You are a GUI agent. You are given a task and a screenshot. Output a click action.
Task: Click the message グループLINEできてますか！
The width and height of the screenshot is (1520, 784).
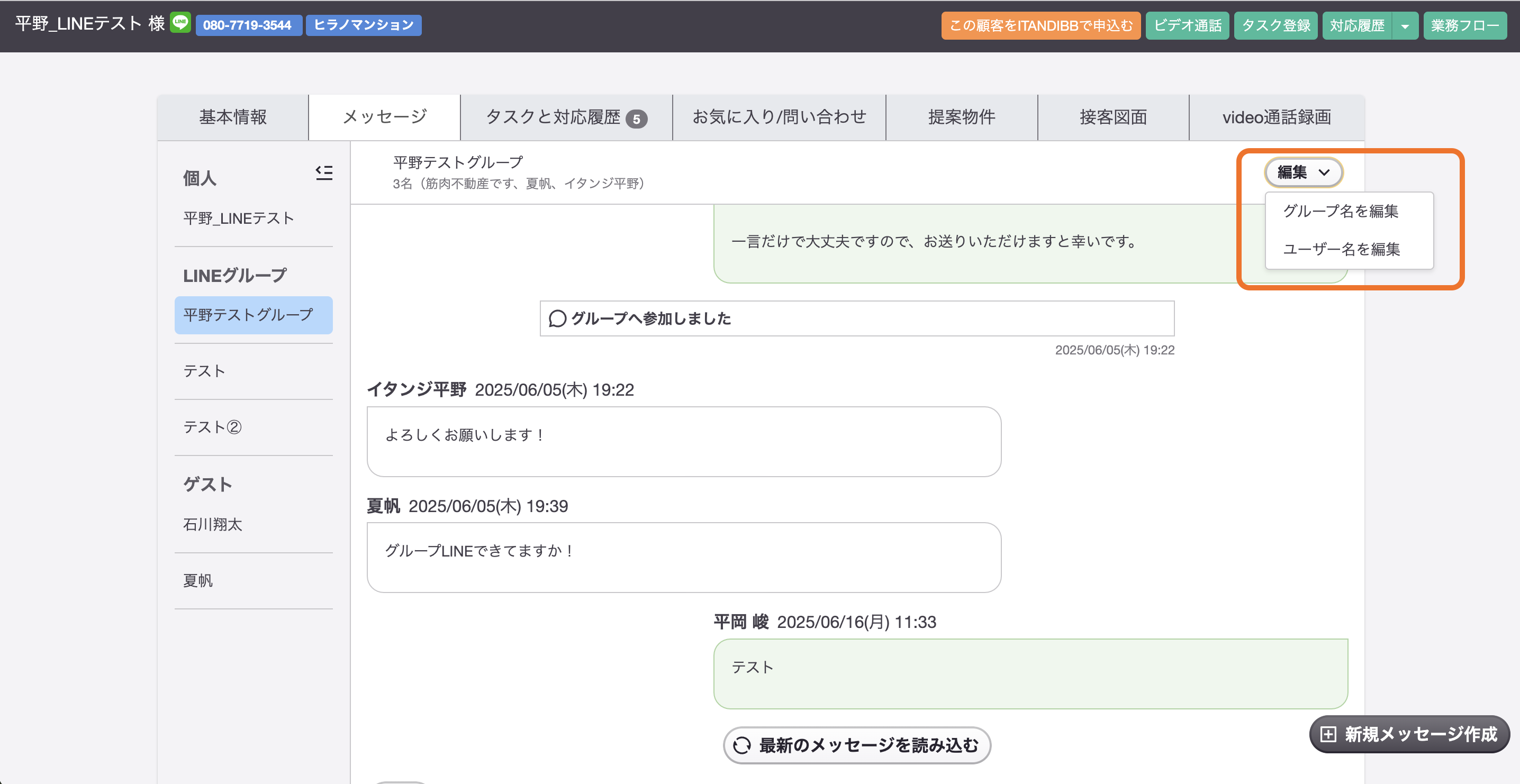[x=684, y=558]
